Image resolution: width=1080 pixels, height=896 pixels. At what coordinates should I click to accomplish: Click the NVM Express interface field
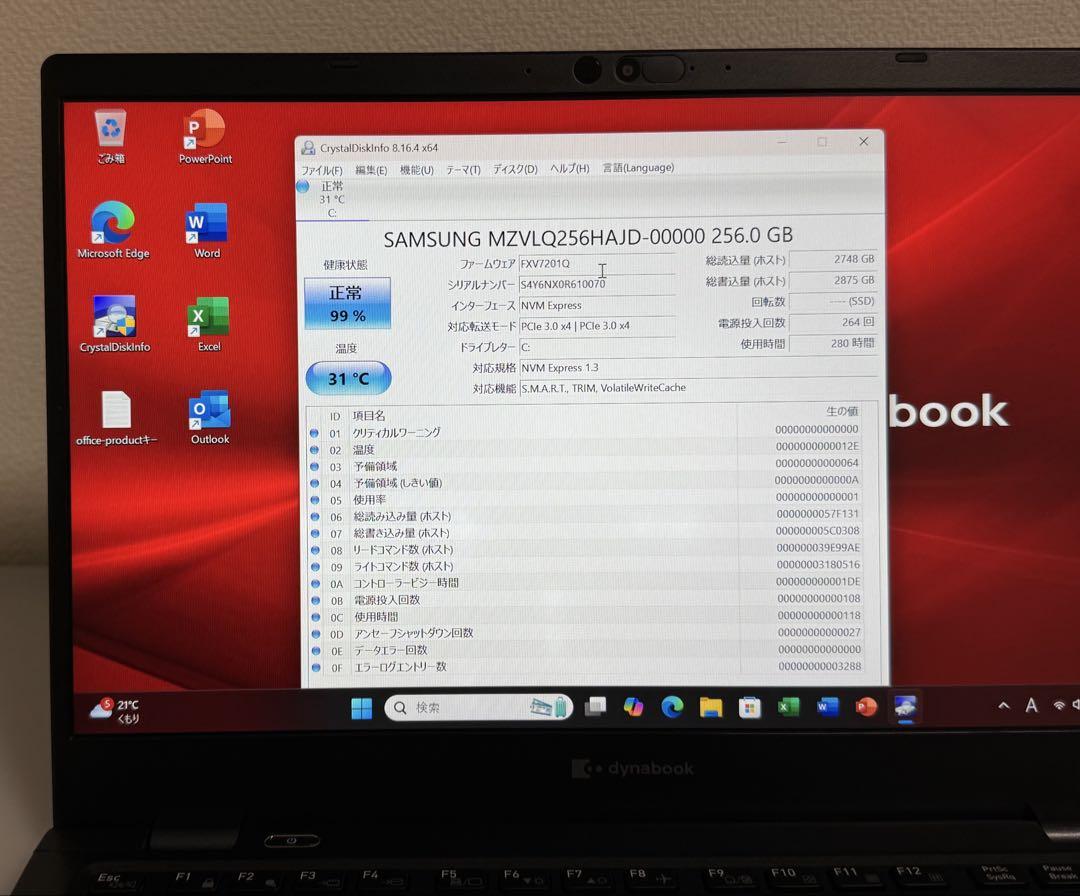click(x=596, y=305)
